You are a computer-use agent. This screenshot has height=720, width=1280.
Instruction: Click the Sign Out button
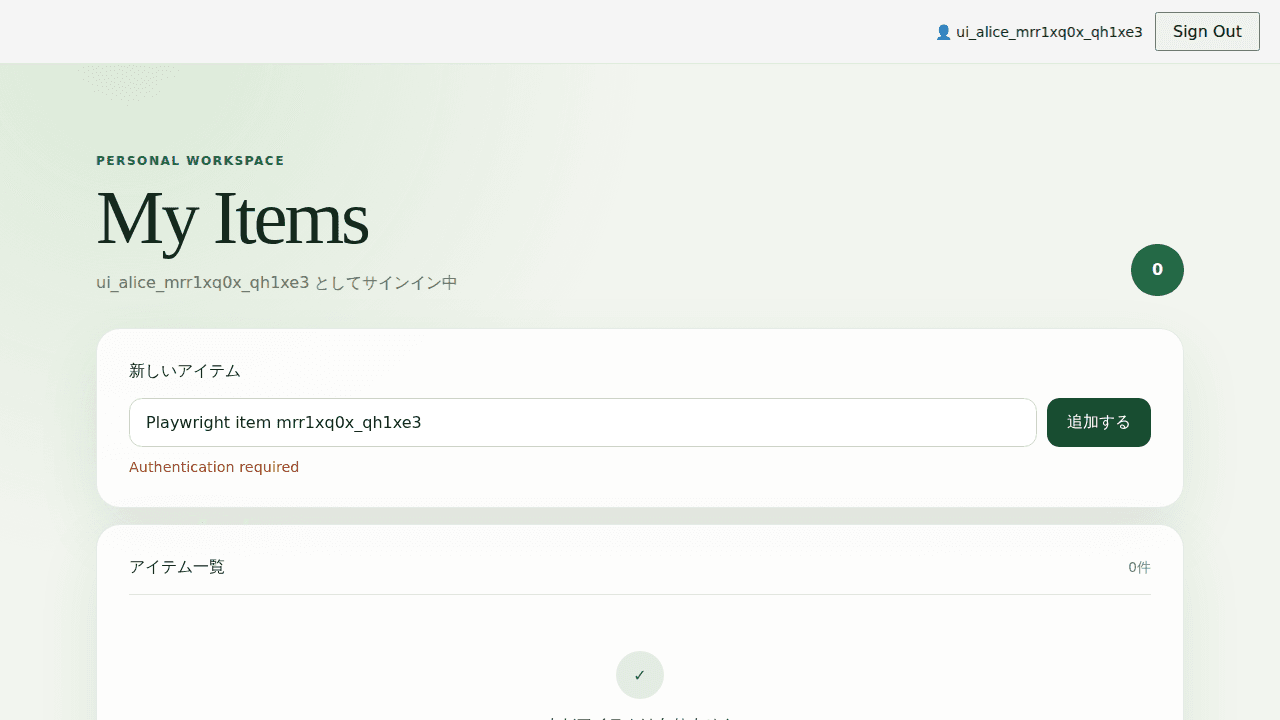pyautogui.click(x=1207, y=31)
